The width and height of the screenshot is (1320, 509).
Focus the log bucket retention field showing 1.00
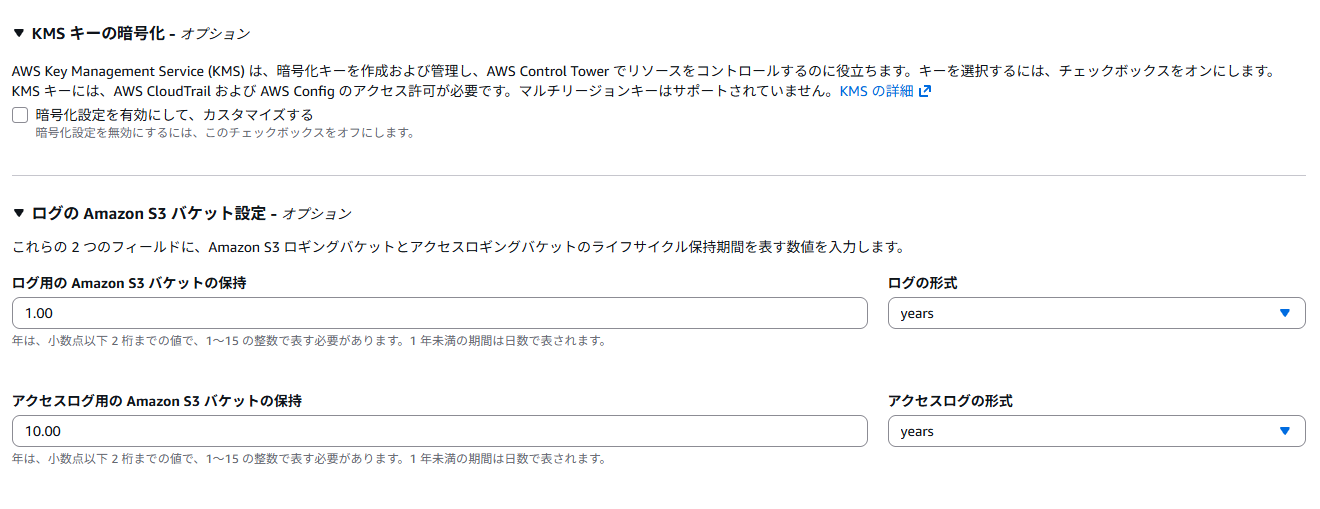[x=439, y=313]
